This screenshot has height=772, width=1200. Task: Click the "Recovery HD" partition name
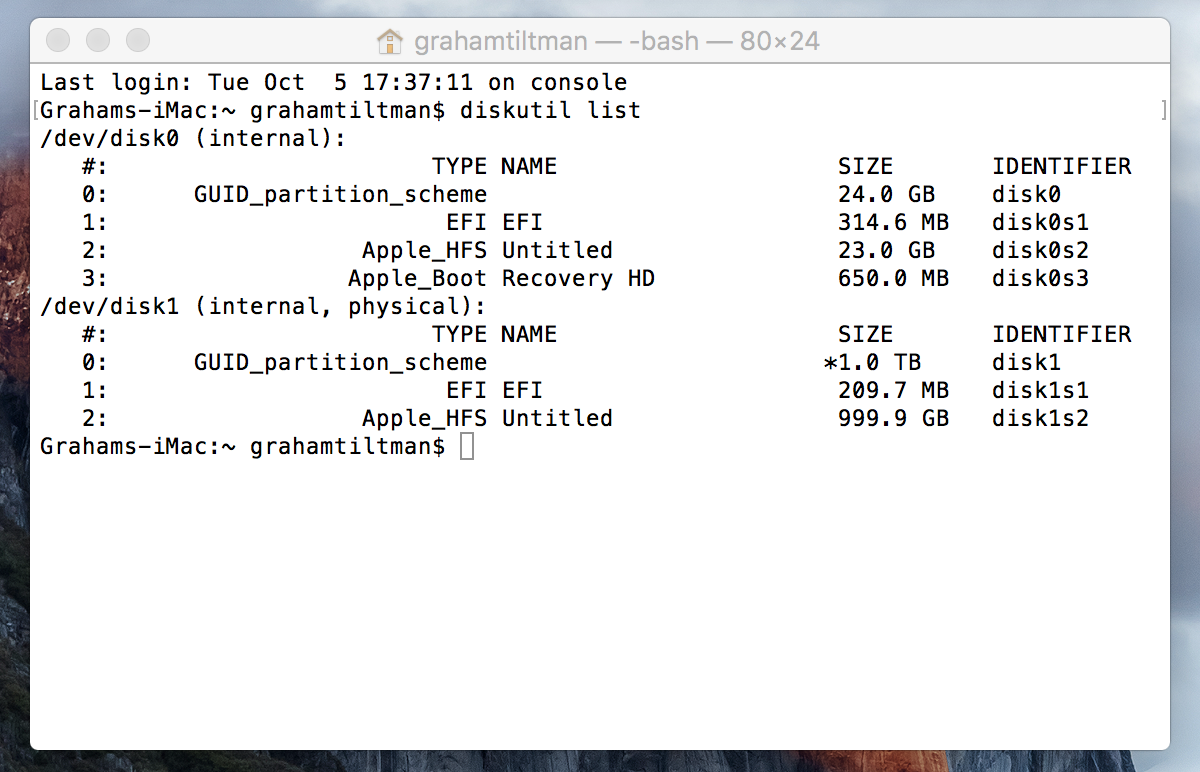[578, 278]
